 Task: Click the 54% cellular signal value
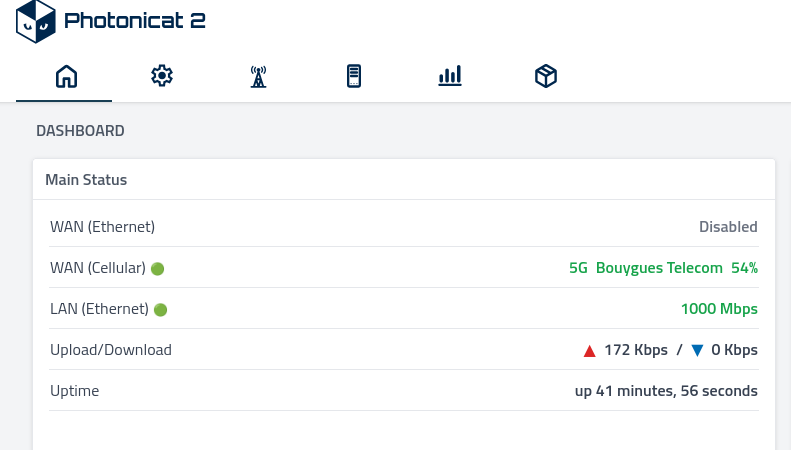pos(744,268)
